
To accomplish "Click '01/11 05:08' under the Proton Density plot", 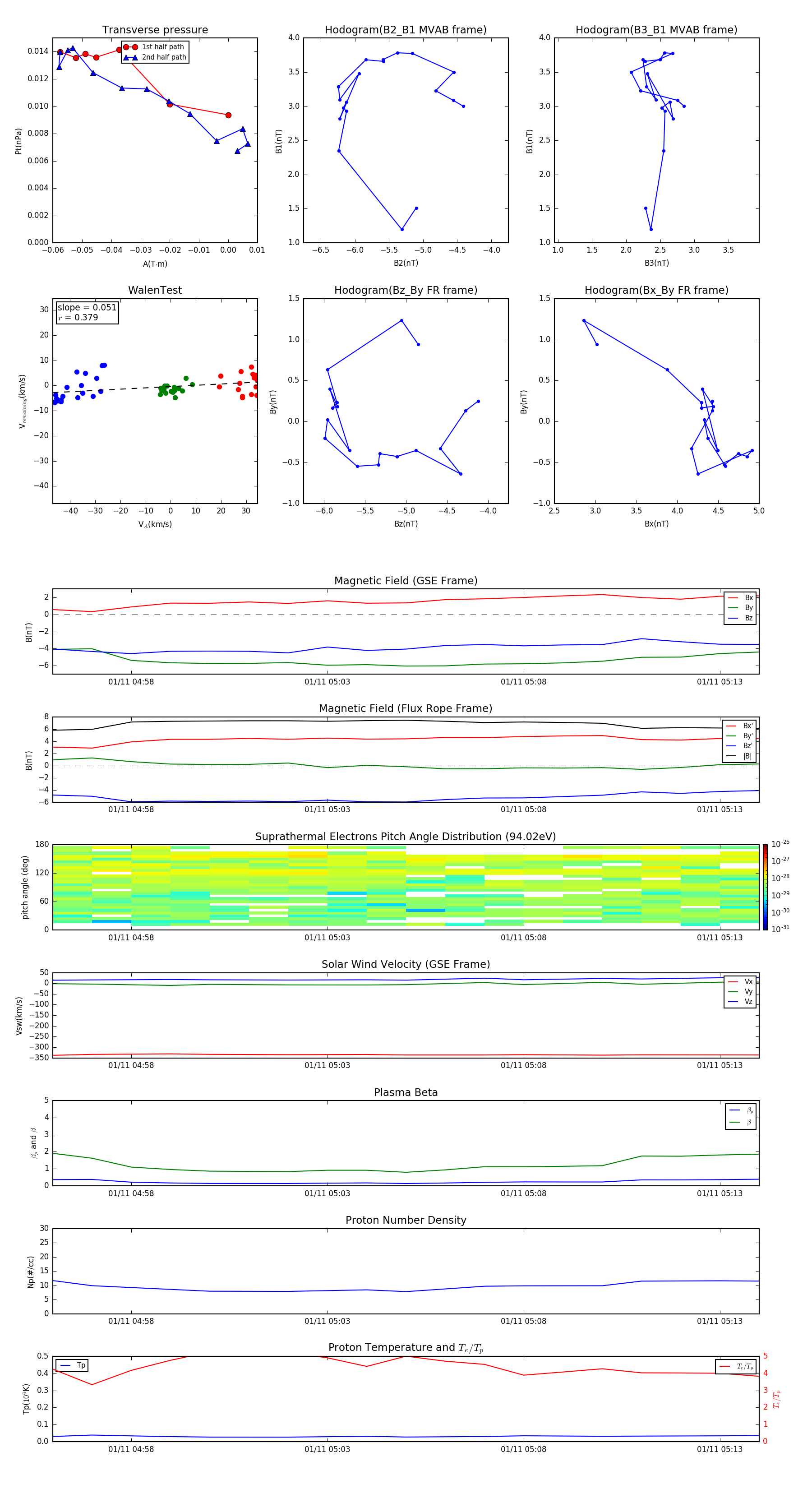I will click(x=523, y=1321).
